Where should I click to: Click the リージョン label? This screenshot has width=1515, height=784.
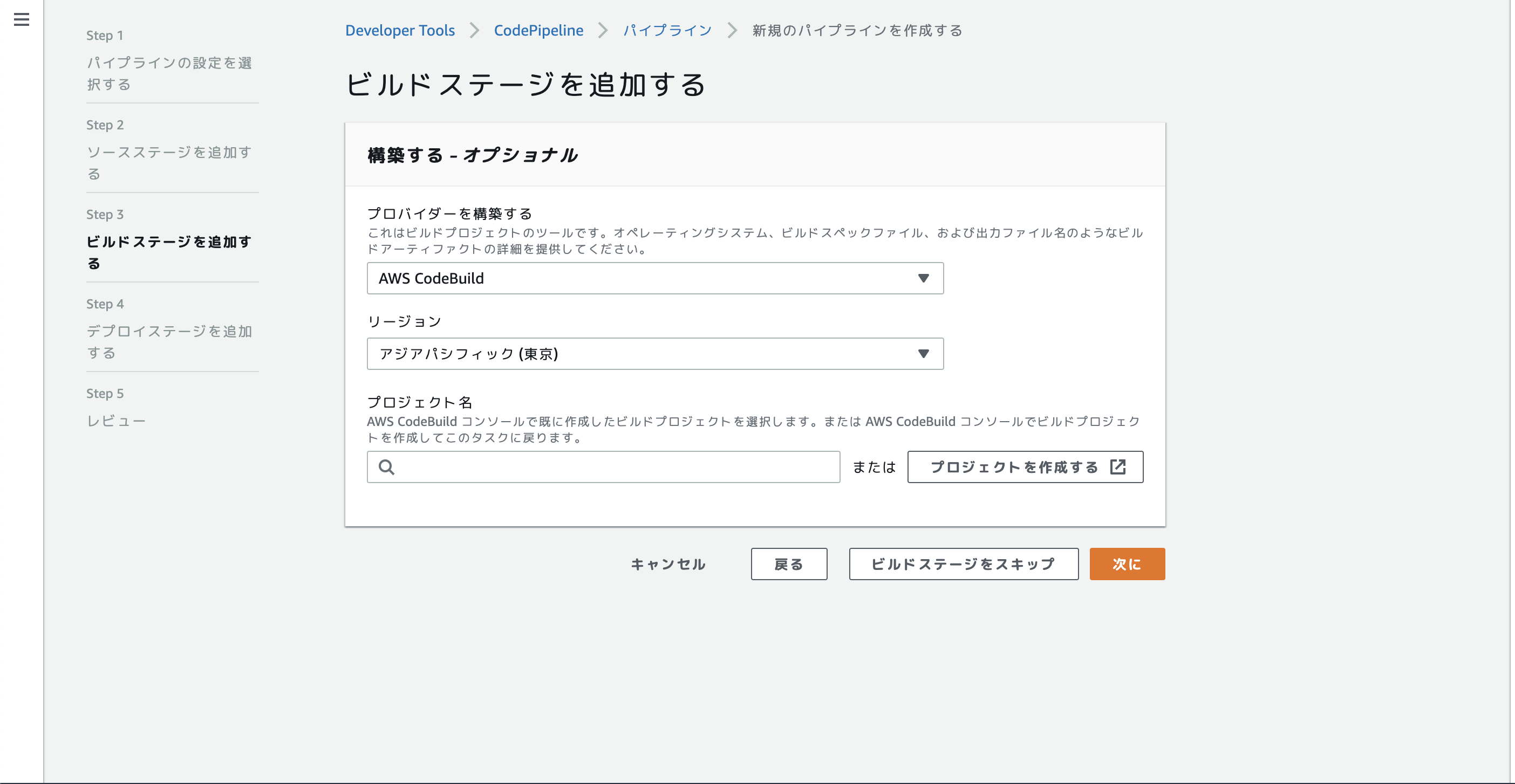point(404,321)
